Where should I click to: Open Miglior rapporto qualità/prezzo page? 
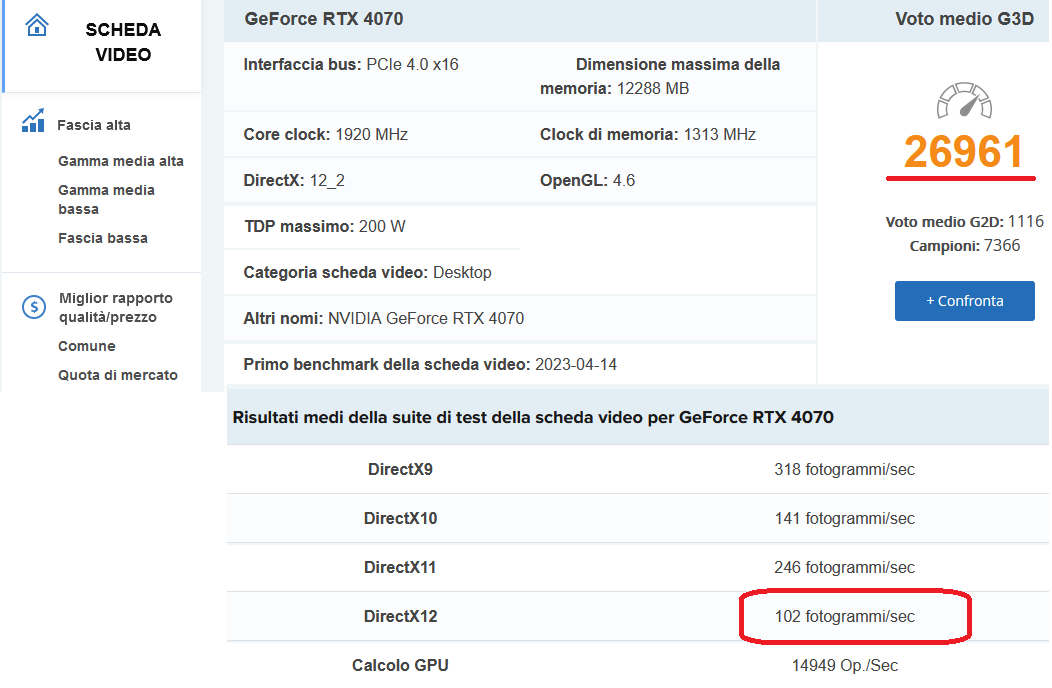[x=115, y=307]
